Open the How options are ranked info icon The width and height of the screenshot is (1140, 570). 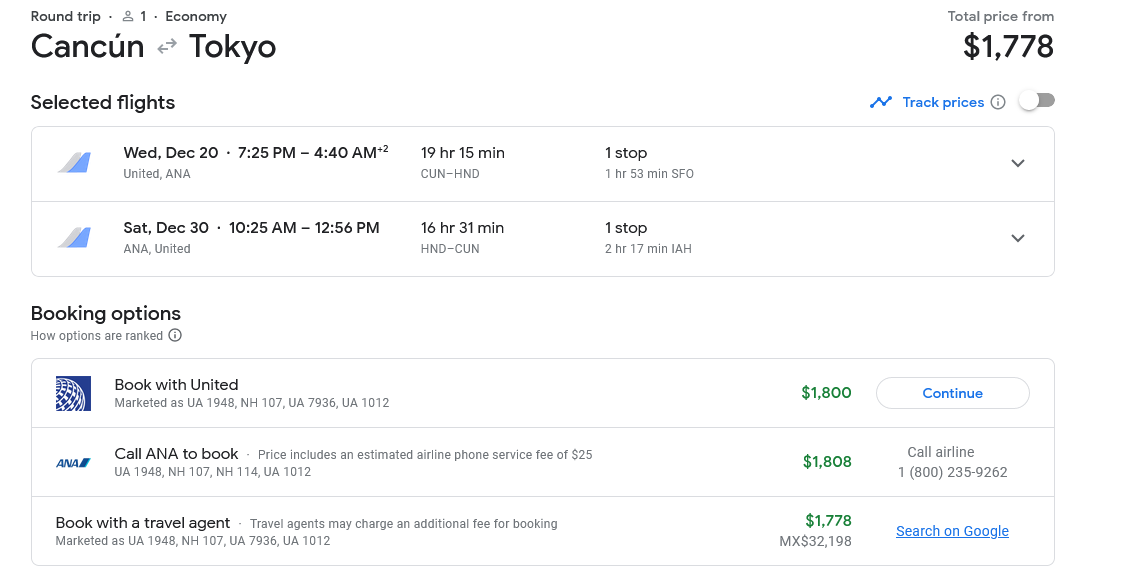pos(175,335)
